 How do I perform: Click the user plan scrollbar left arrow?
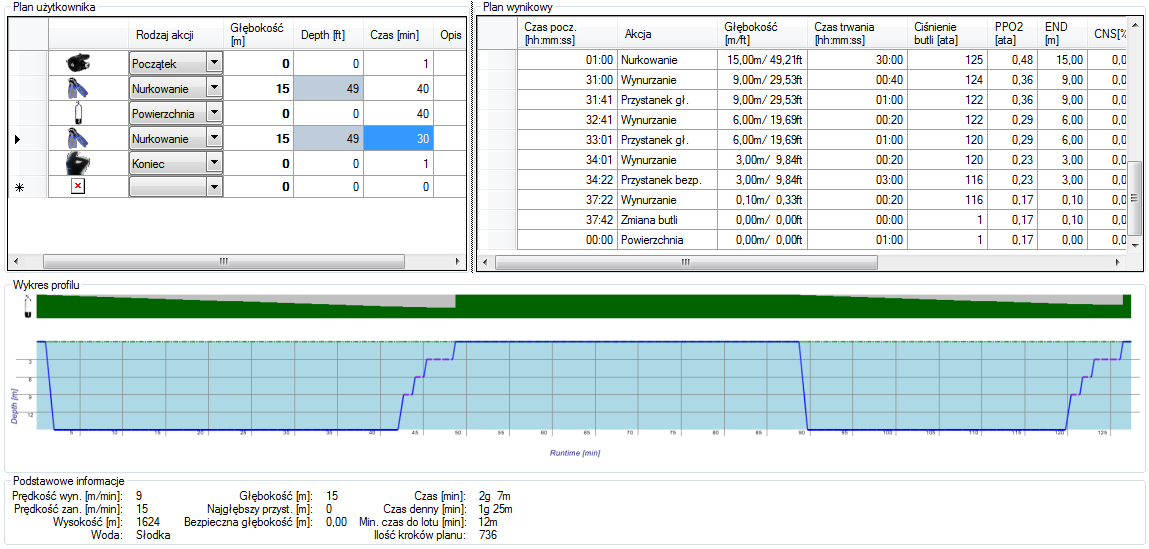click(x=15, y=262)
